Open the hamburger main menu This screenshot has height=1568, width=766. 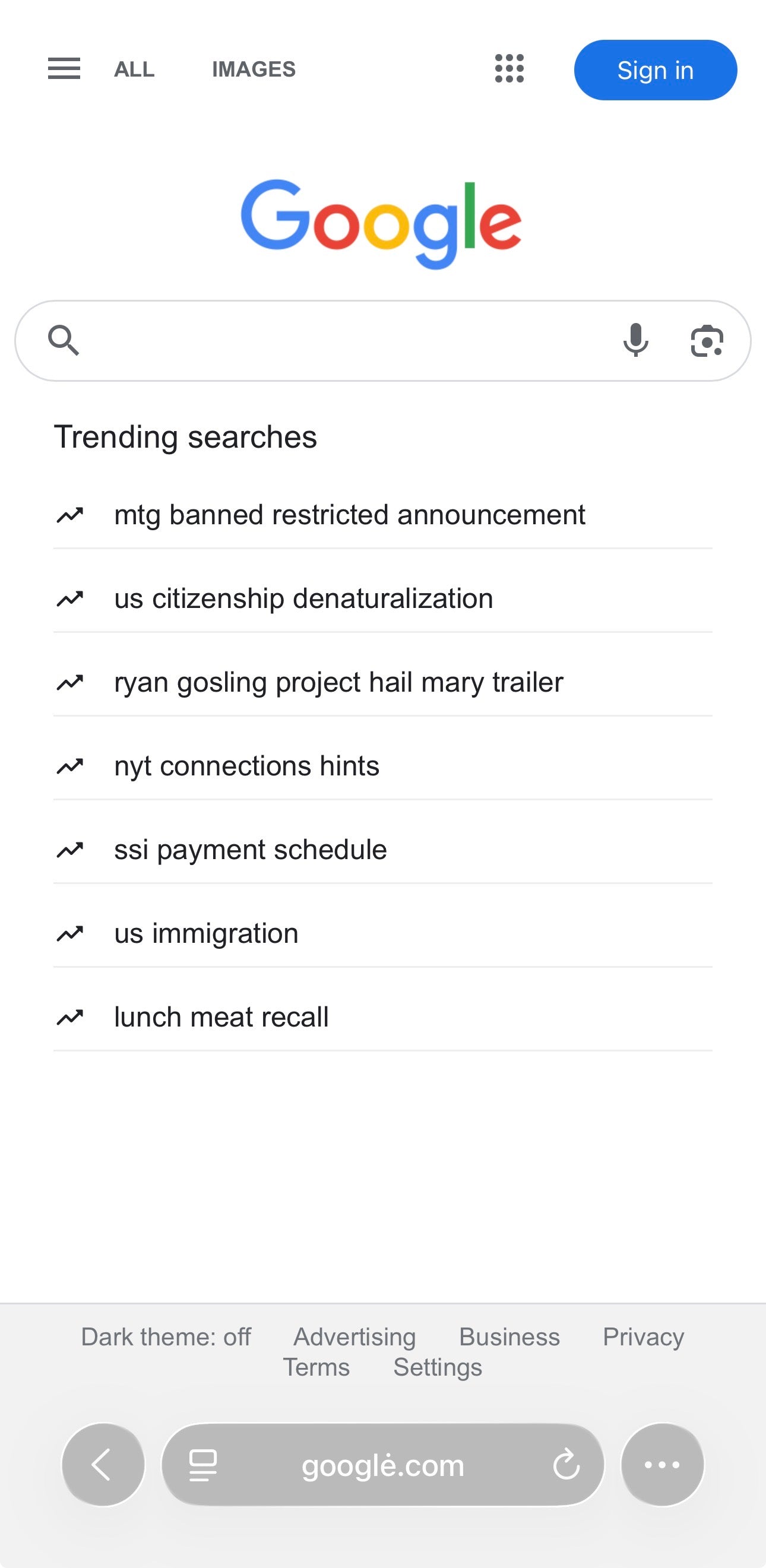click(x=64, y=69)
